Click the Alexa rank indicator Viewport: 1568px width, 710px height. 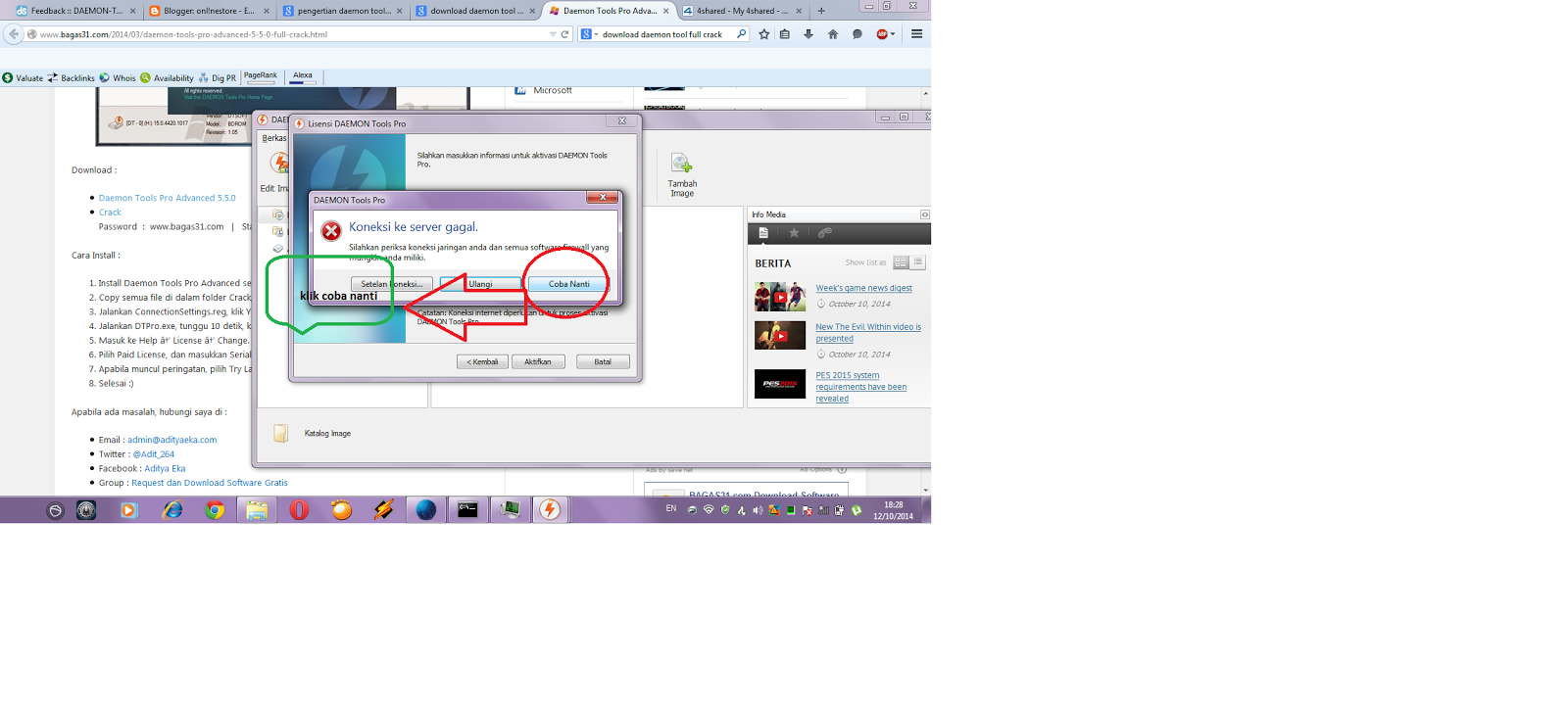[x=303, y=76]
